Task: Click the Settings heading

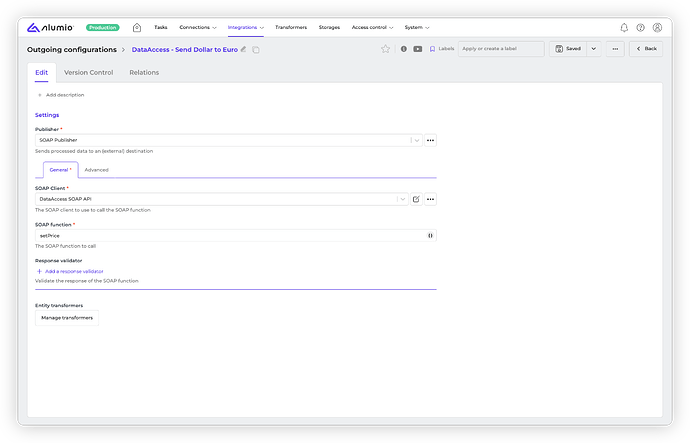Action: pos(47,115)
